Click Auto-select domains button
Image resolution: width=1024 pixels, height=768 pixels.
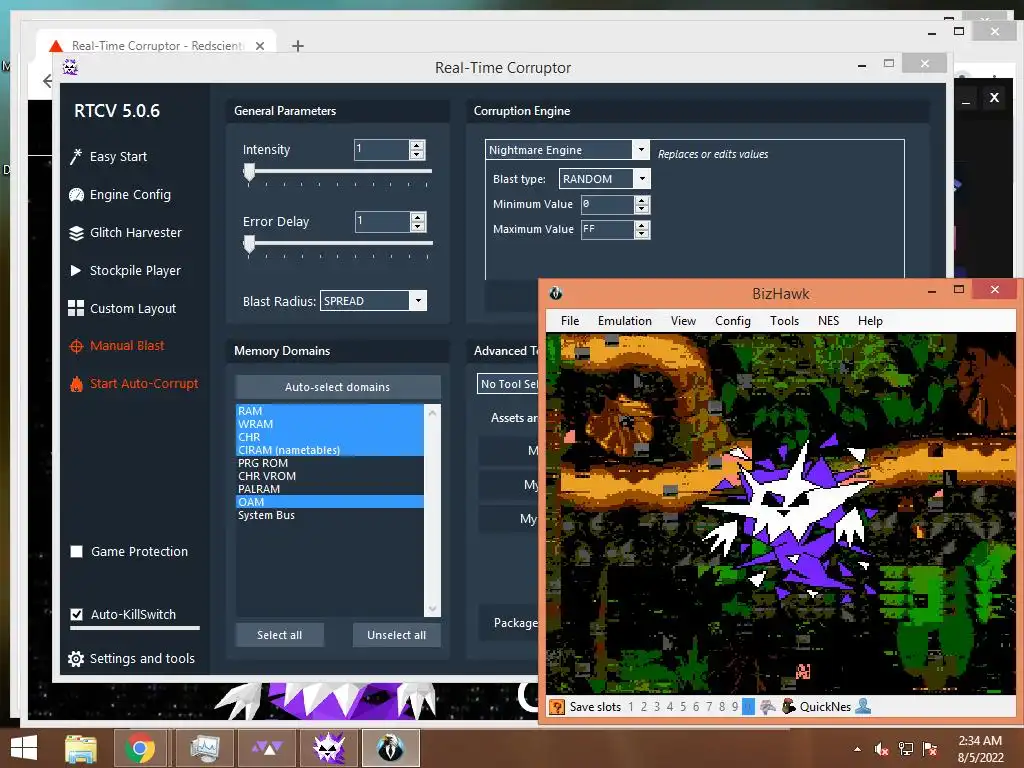click(x=338, y=387)
